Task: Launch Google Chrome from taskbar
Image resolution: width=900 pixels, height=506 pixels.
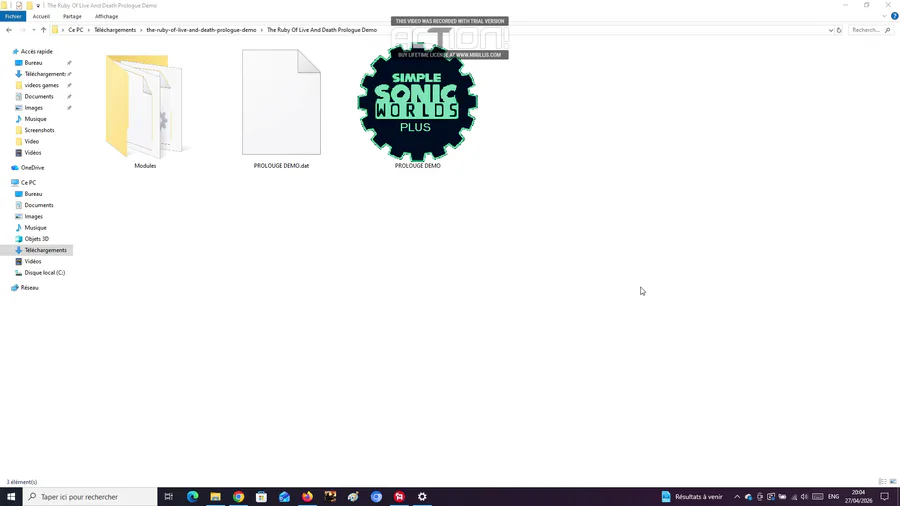Action: [x=238, y=497]
